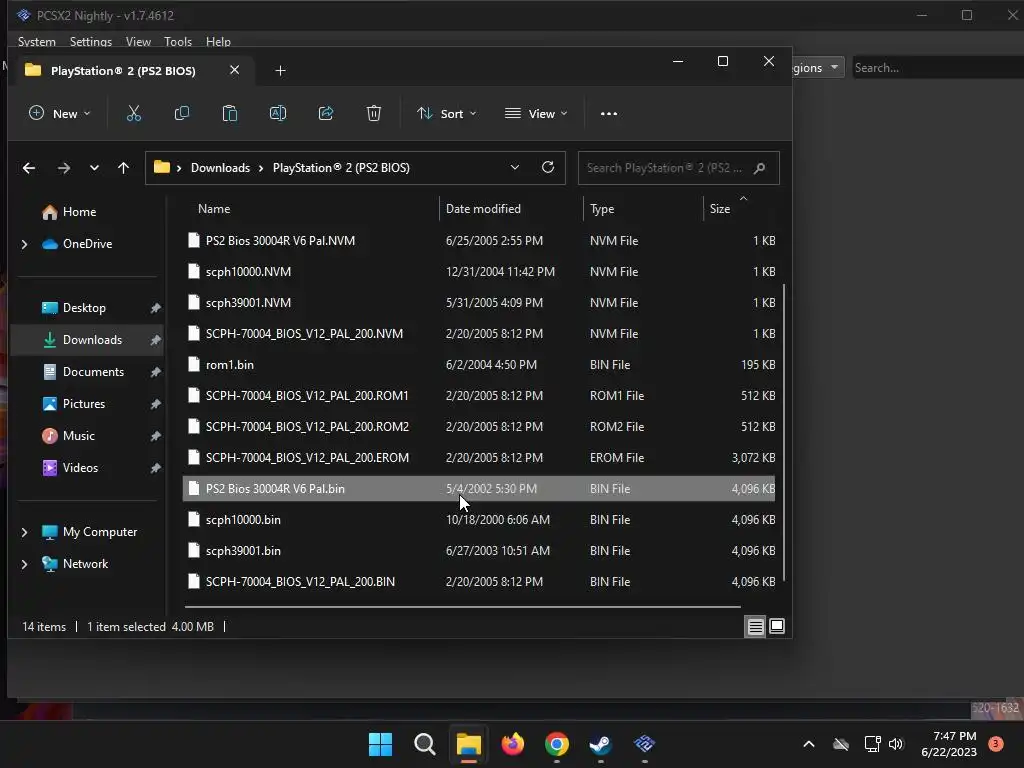The image size is (1024, 768).
Task: Select SCPH-70004_BIOS_V12_PAL_200.EROM file
Action: [479, 458]
